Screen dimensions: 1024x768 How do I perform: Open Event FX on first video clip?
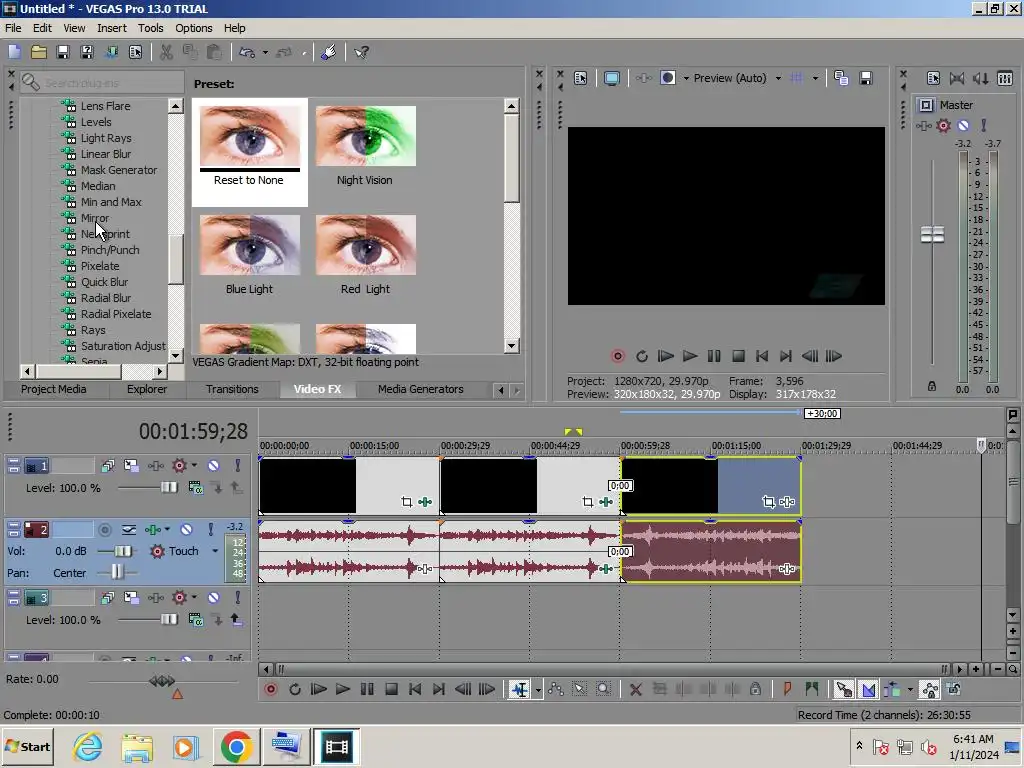(x=424, y=502)
